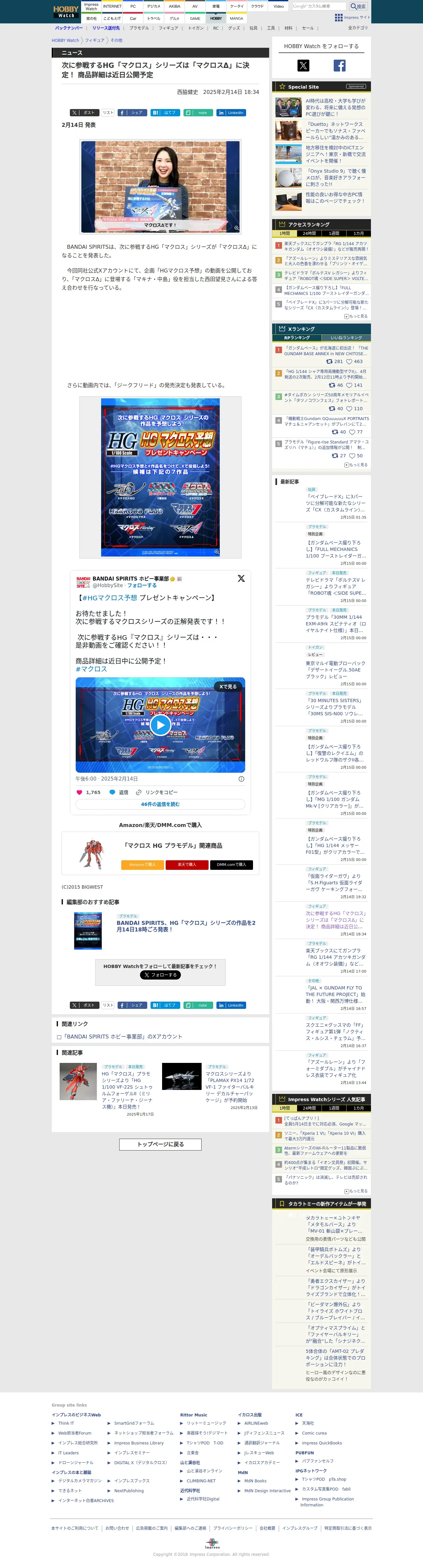
Task: Click リンクをコピー on the embedded post
Action: [157, 792]
